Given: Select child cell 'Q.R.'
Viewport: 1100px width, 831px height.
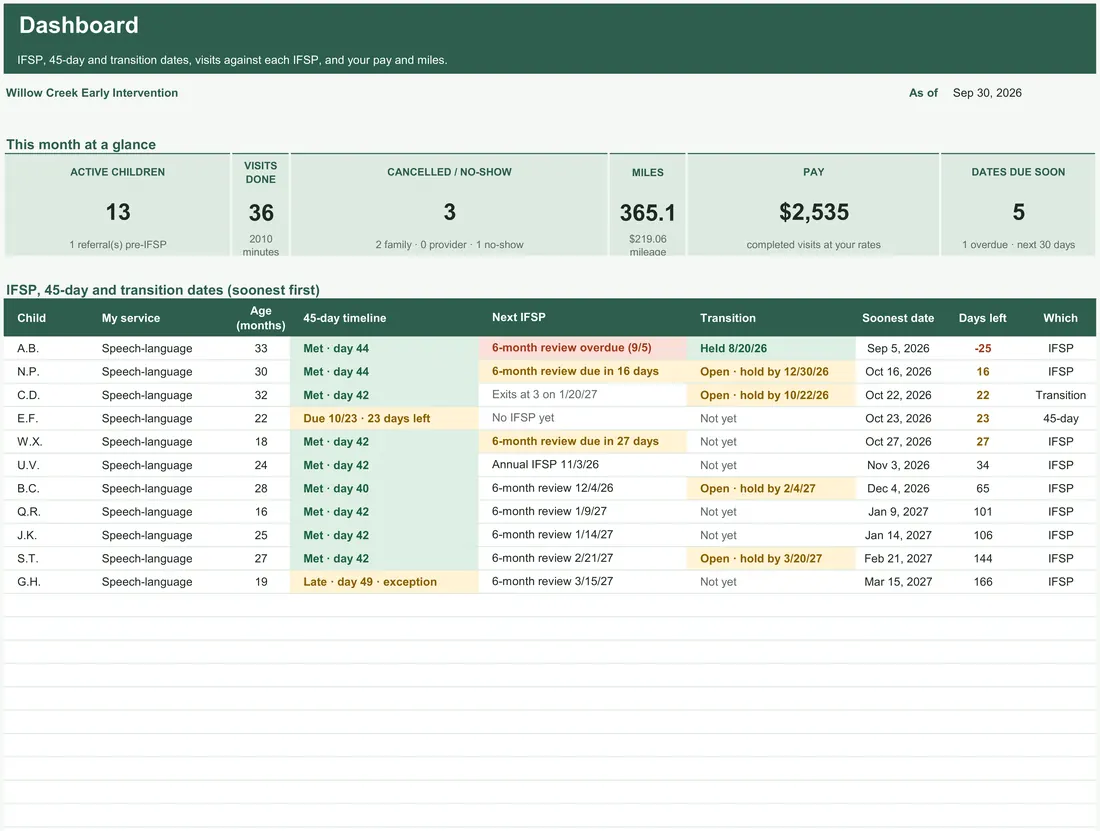Looking at the screenshot, I should (28, 512).
